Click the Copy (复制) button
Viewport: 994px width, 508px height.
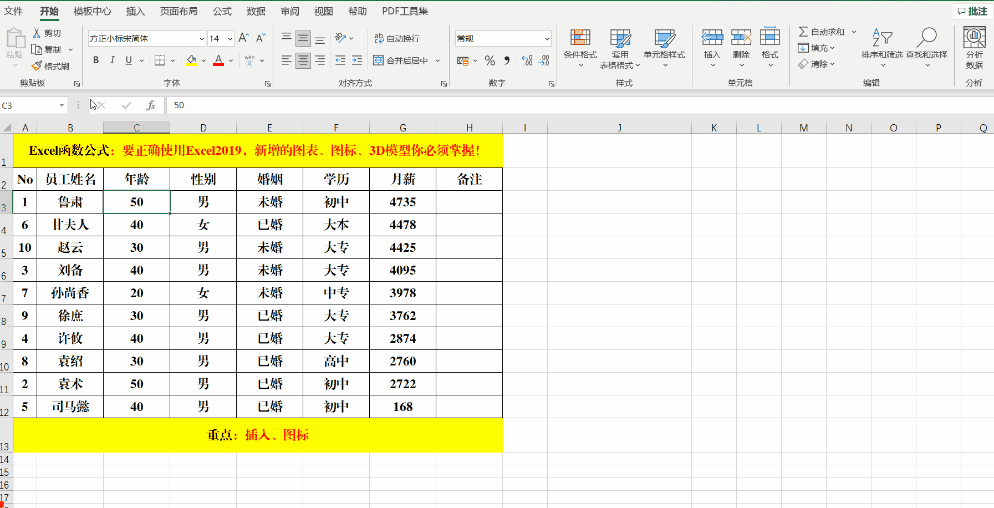[47, 49]
